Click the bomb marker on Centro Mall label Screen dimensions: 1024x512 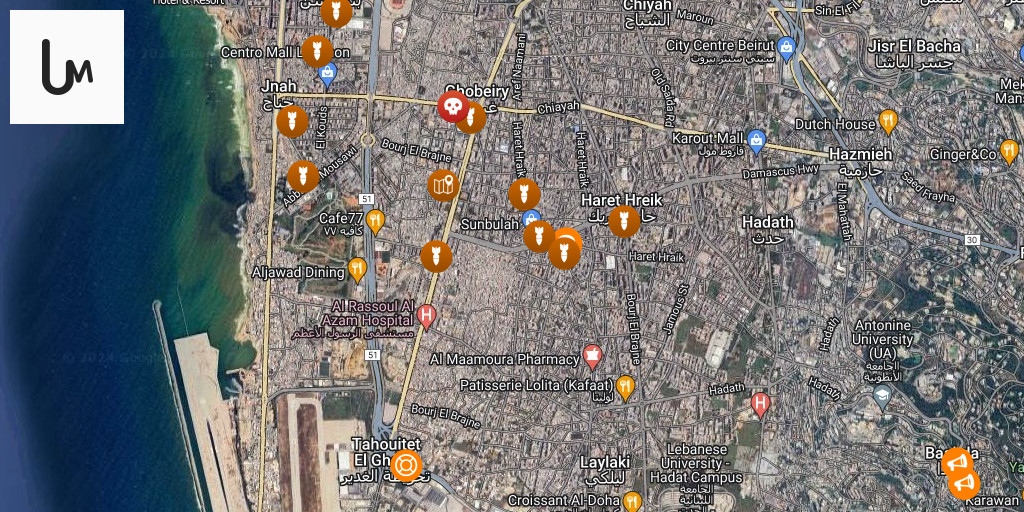tap(317, 52)
